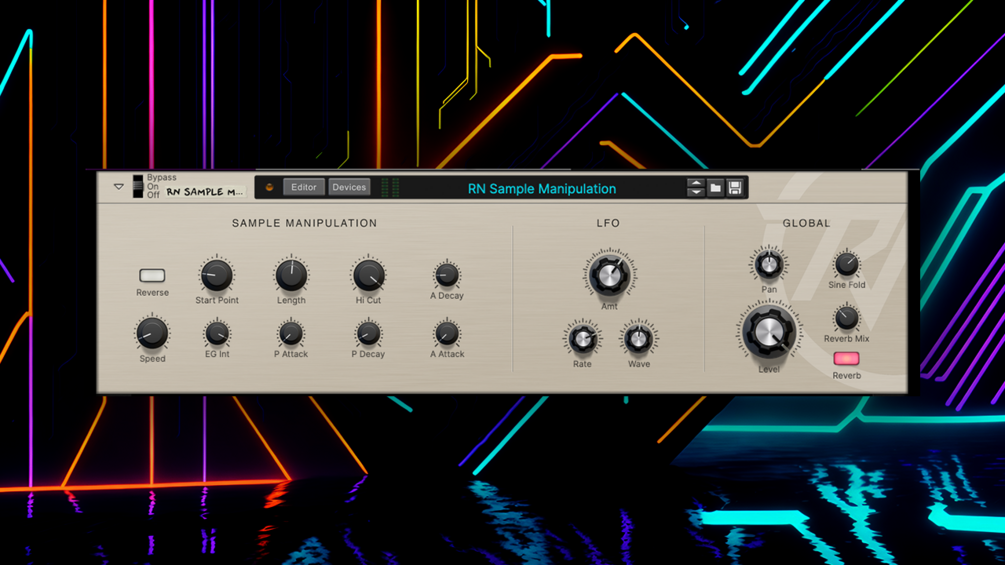Toggle the pink Reverb button
This screenshot has width=1005, height=565.
[x=846, y=358]
